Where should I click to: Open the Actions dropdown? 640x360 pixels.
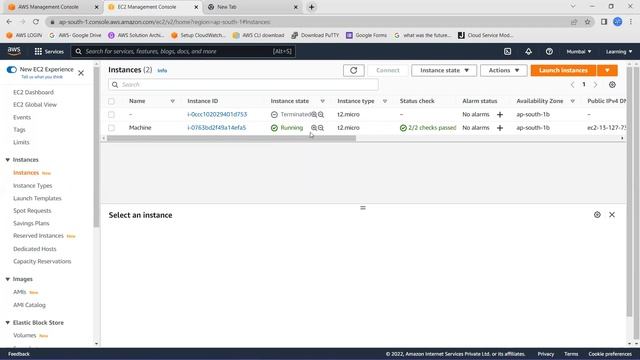(503, 70)
